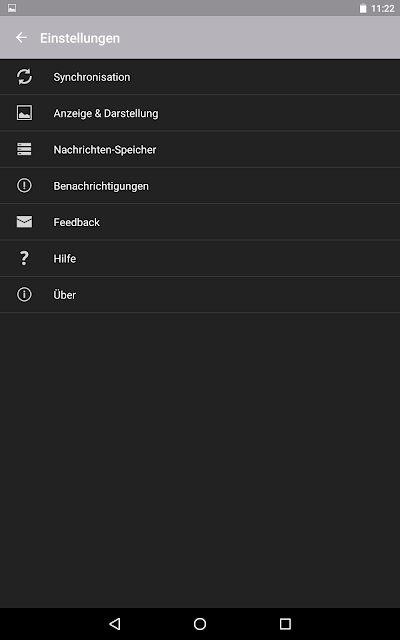Open Benachrichtigungen settings
Screen dimensions: 400x640
200,186
